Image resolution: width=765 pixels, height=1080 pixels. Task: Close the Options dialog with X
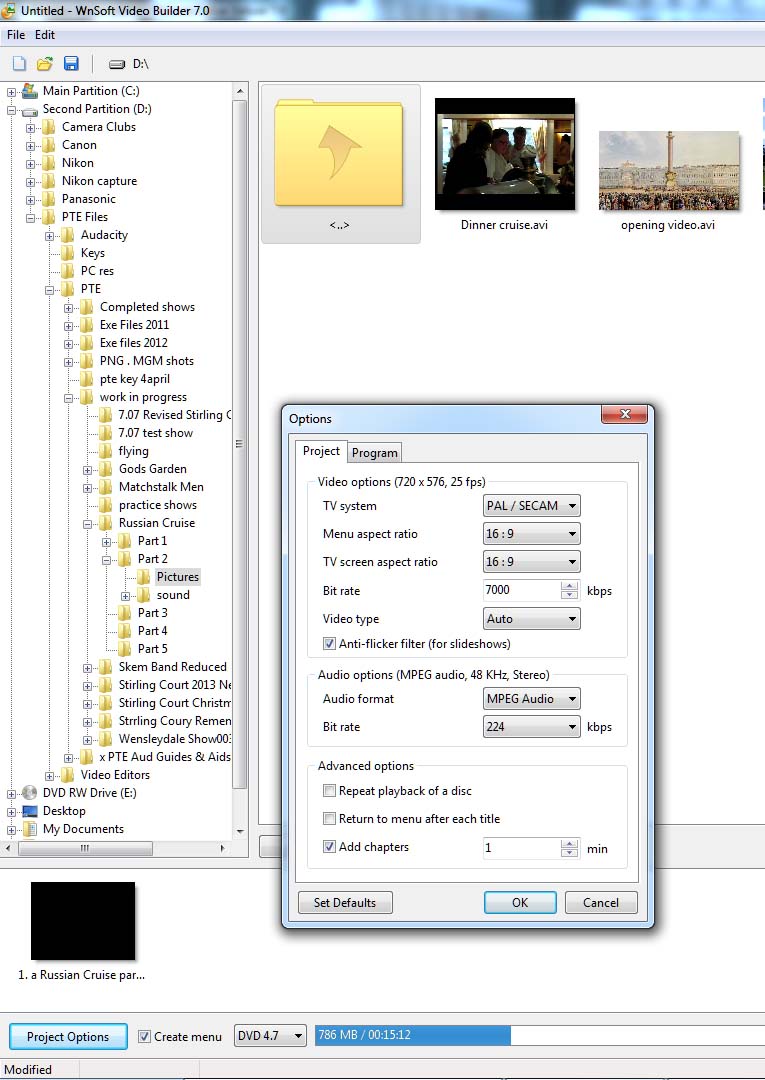pos(625,414)
